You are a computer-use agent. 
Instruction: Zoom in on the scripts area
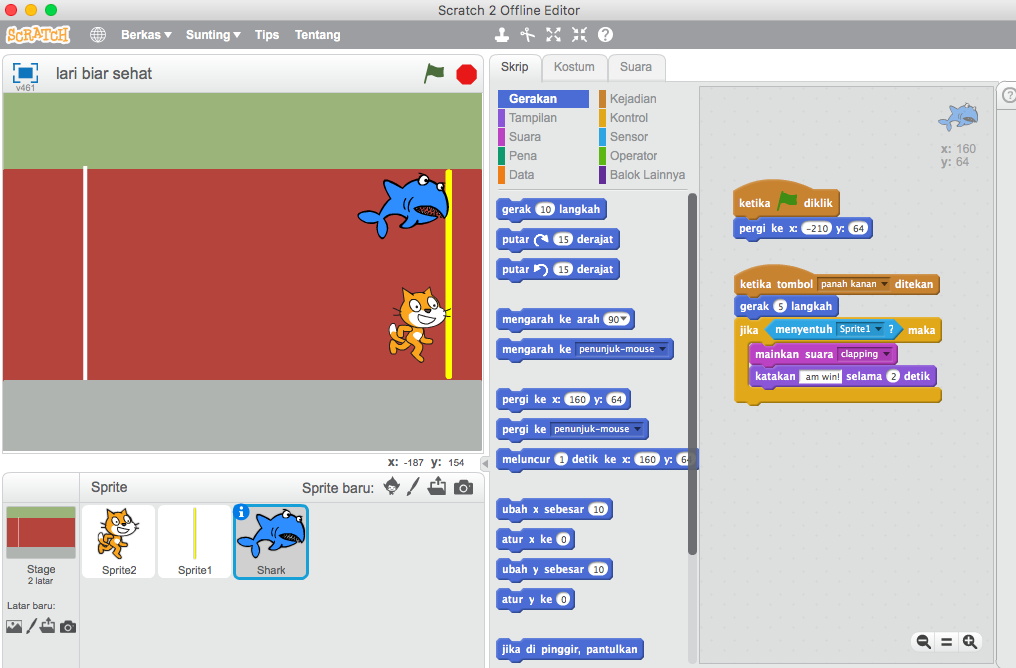click(x=970, y=641)
